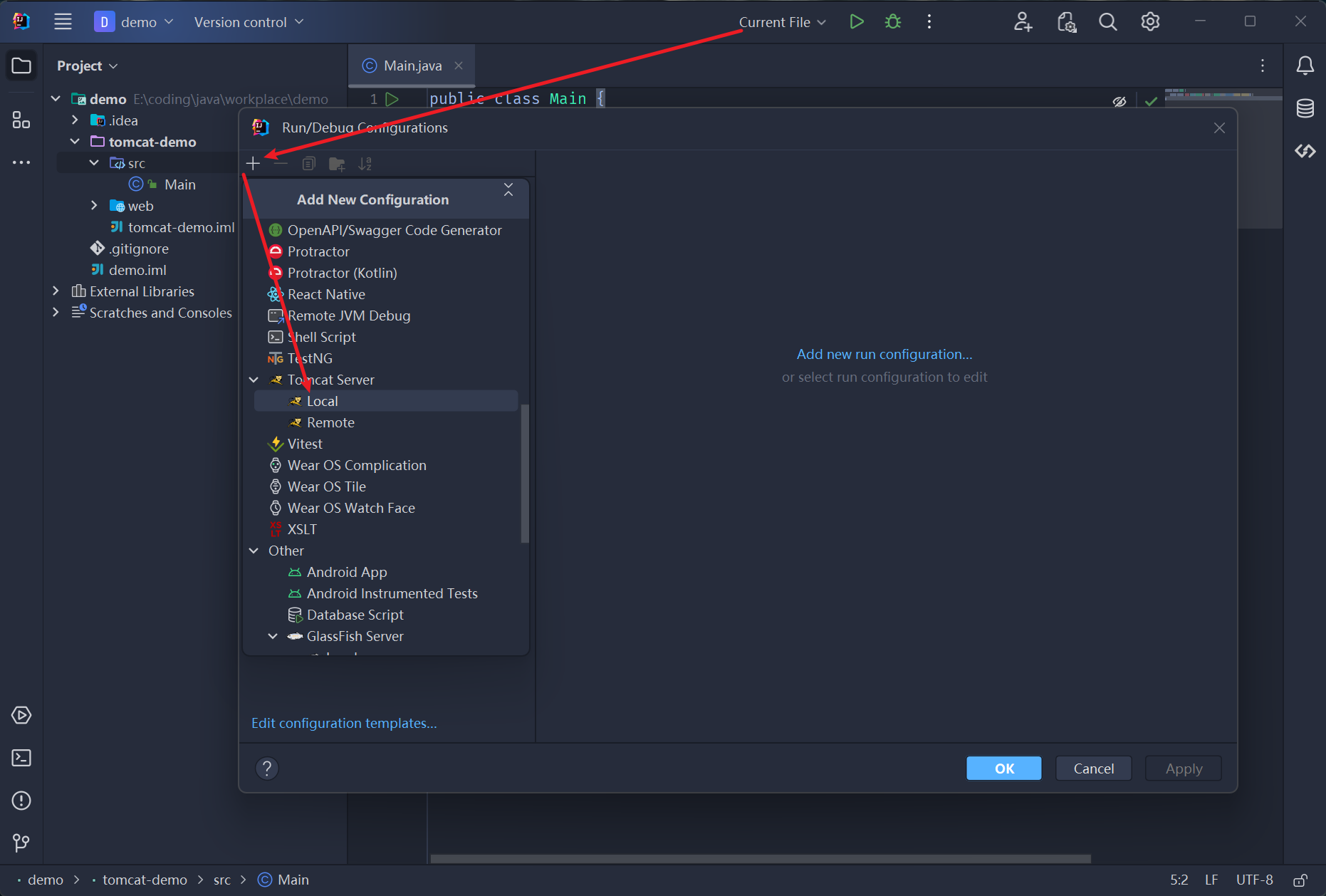Select Tomcat Server Local configuration
This screenshot has height=896, width=1326.
click(386, 401)
